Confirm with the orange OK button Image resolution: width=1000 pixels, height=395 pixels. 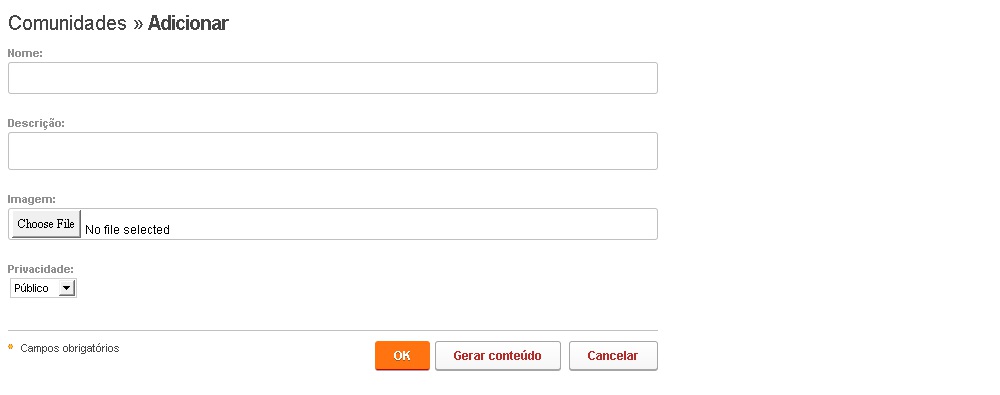[402, 356]
